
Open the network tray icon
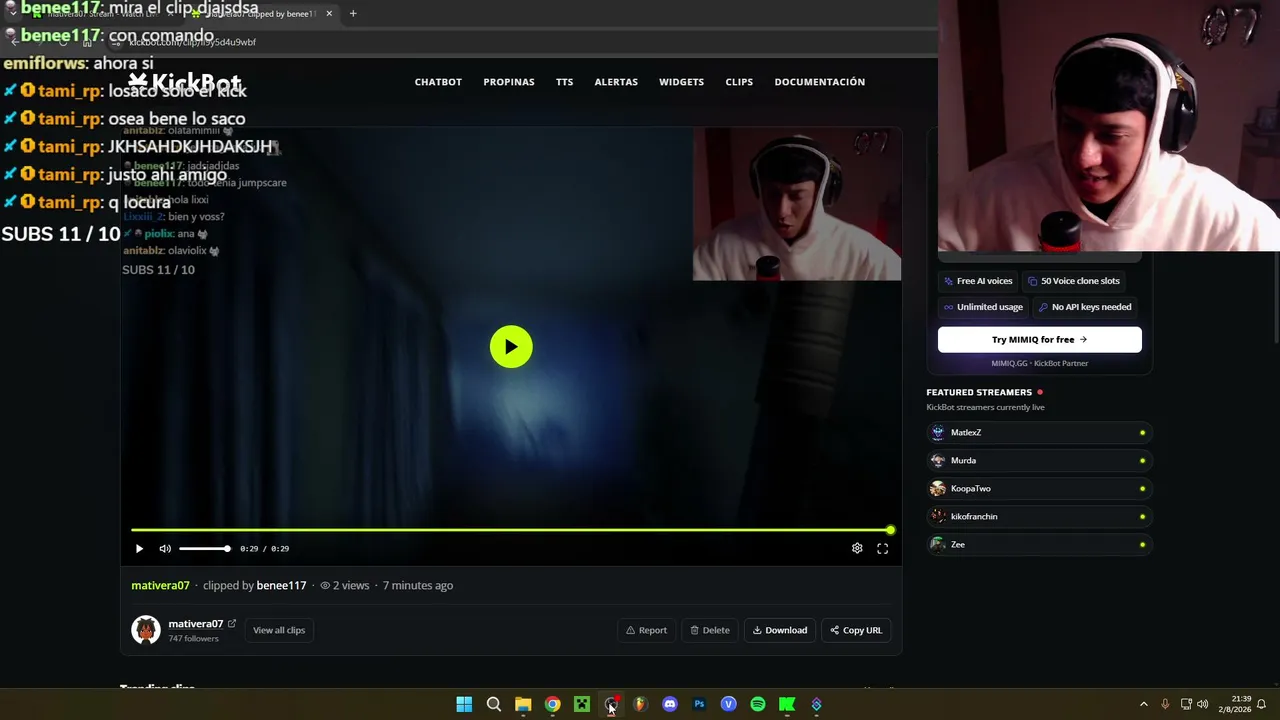click(1186, 704)
